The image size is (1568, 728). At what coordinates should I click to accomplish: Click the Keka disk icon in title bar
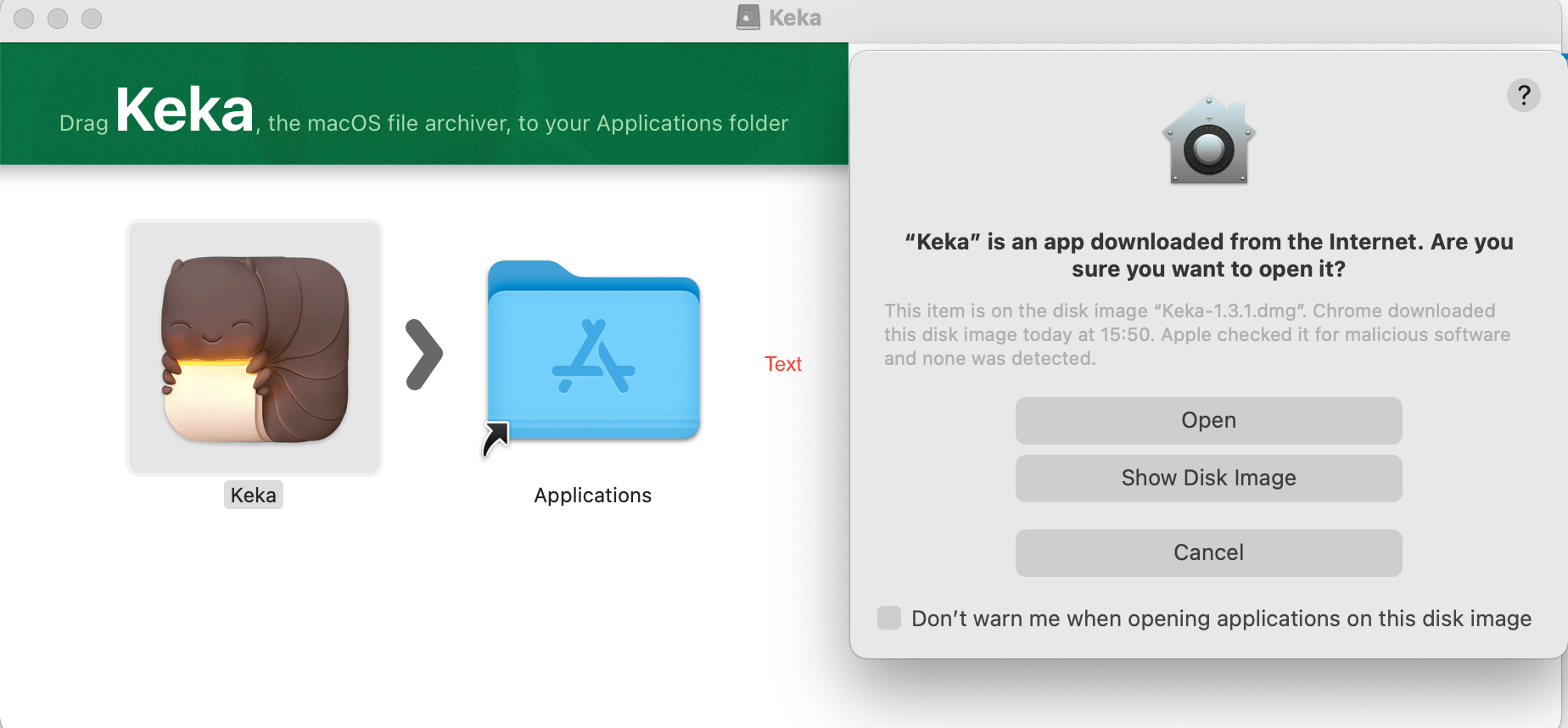[748, 18]
